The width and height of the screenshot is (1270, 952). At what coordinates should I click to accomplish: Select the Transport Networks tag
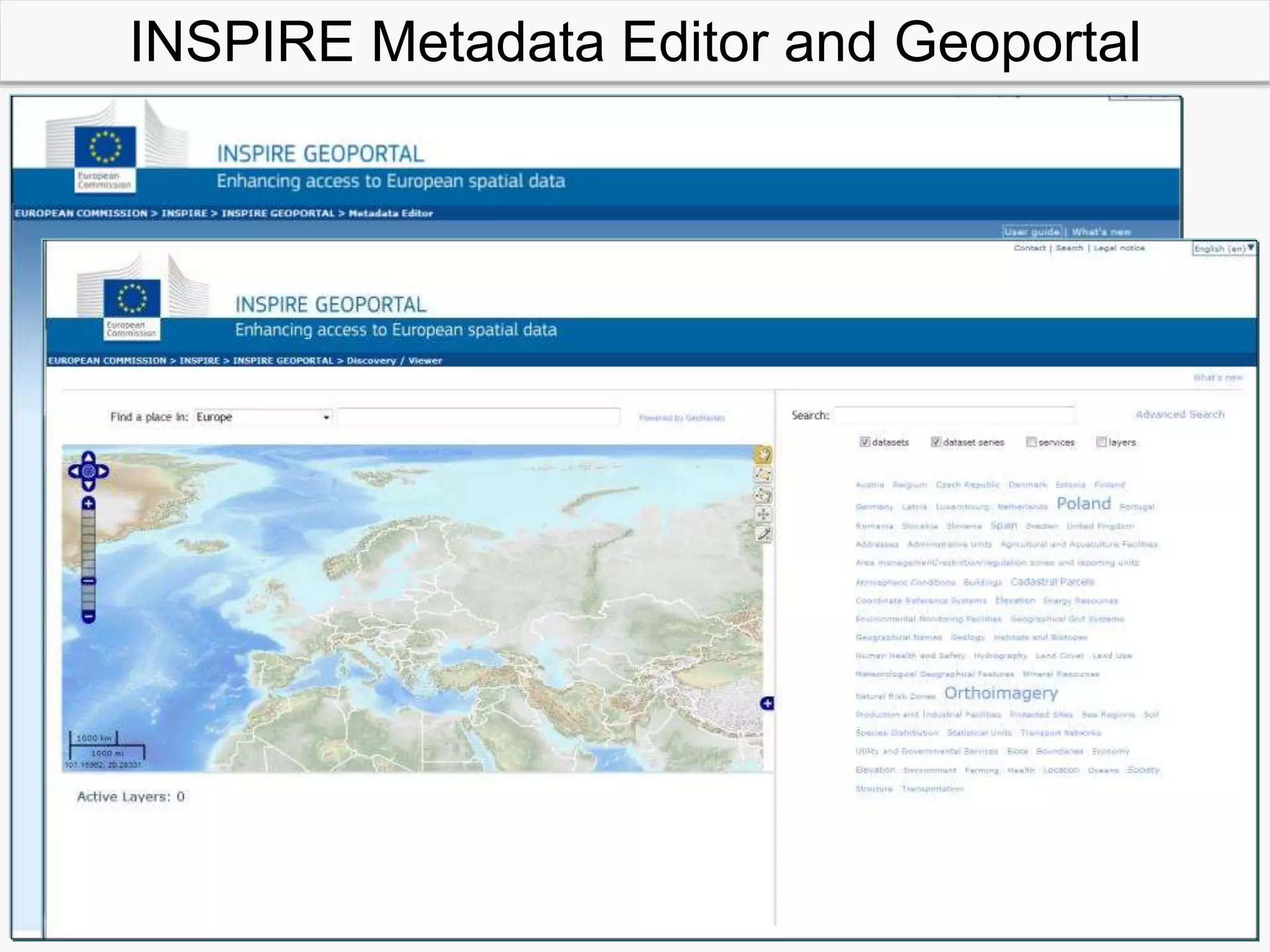[x=1060, y=733]
